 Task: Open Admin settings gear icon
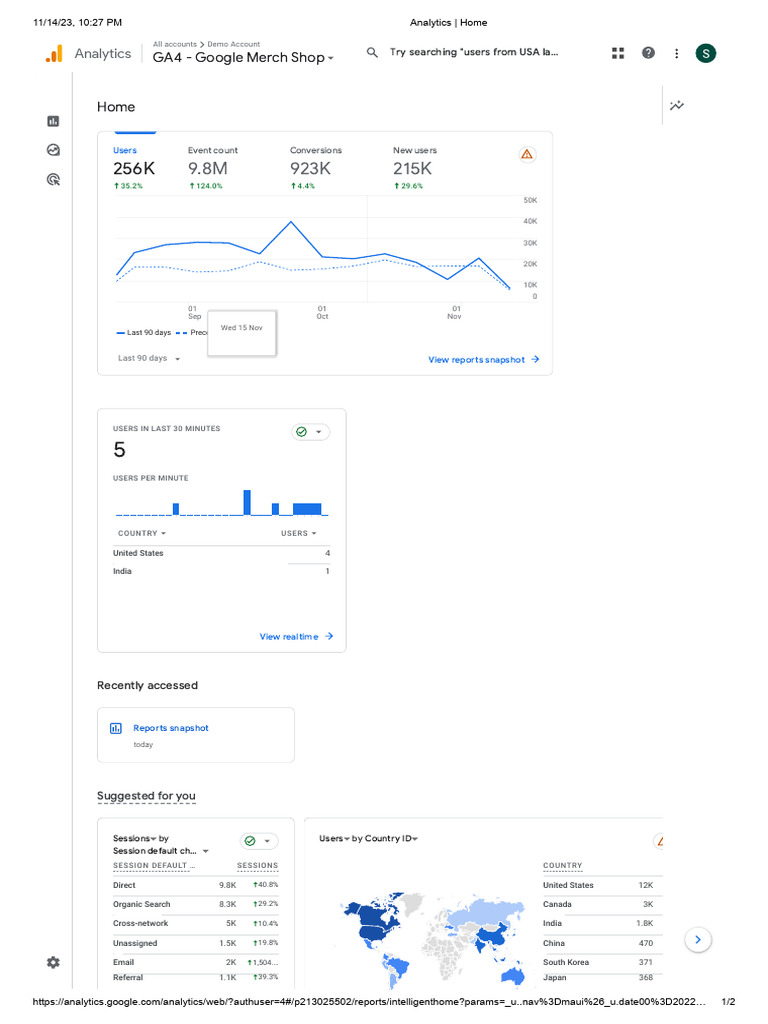pos(53,962)
